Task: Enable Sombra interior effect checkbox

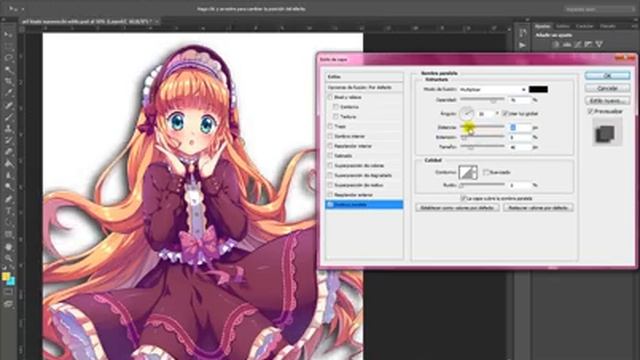Action: (330, 136)
